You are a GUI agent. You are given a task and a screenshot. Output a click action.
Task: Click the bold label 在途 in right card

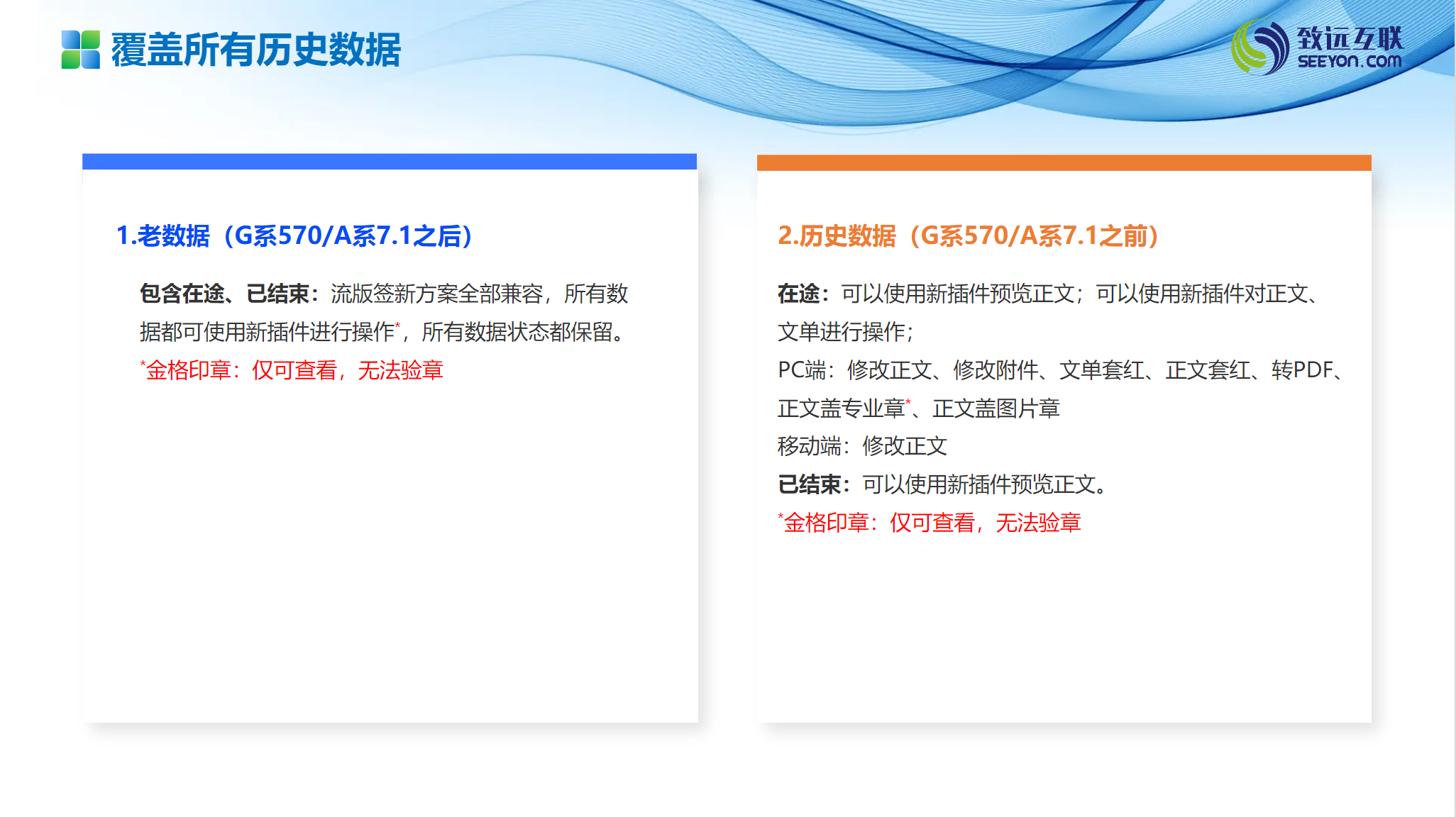799,294
